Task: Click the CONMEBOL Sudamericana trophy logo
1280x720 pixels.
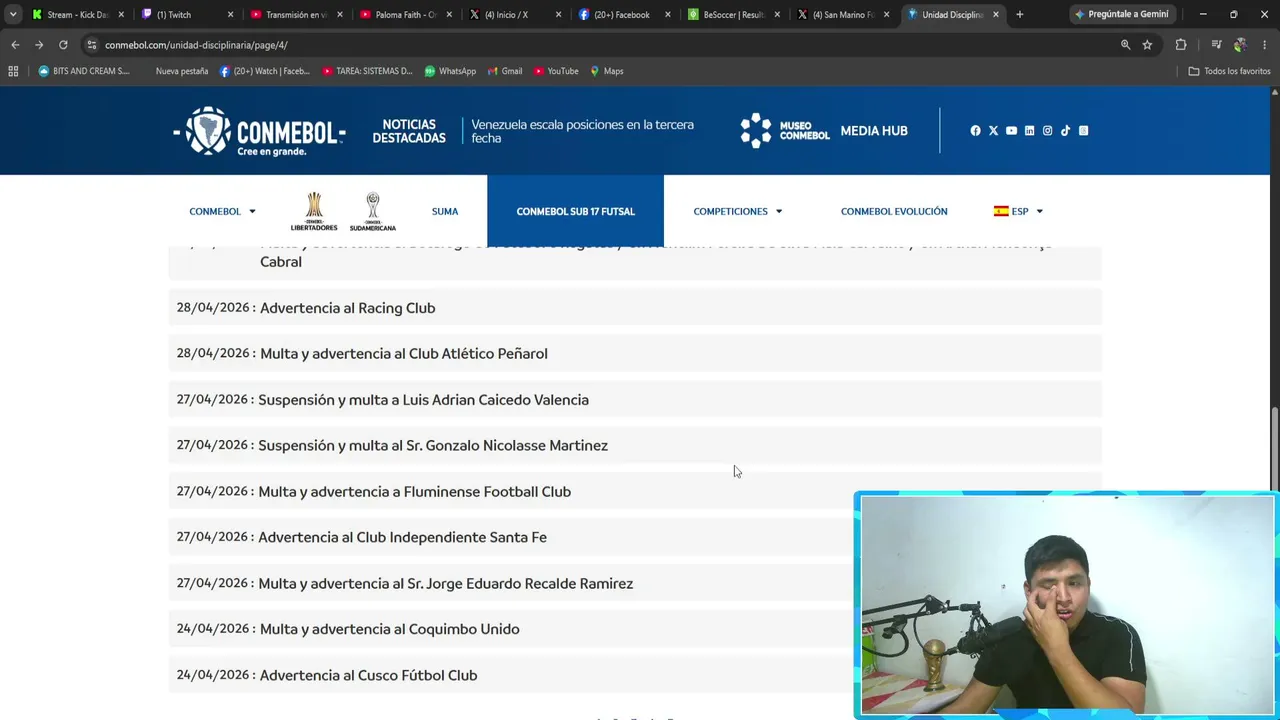Action: [373, 211]
